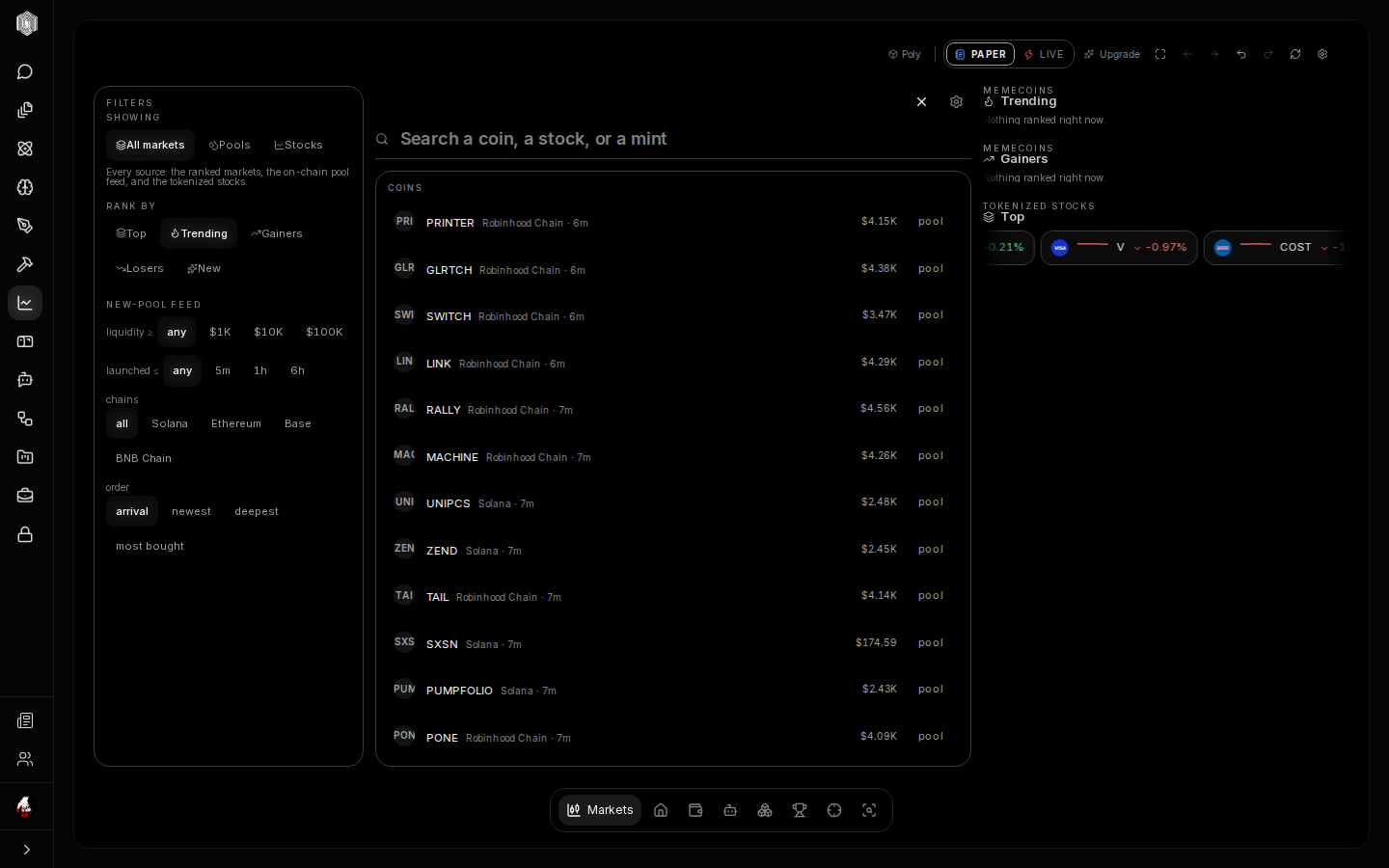Open search panel settings gear

click(x=956, y=101)
